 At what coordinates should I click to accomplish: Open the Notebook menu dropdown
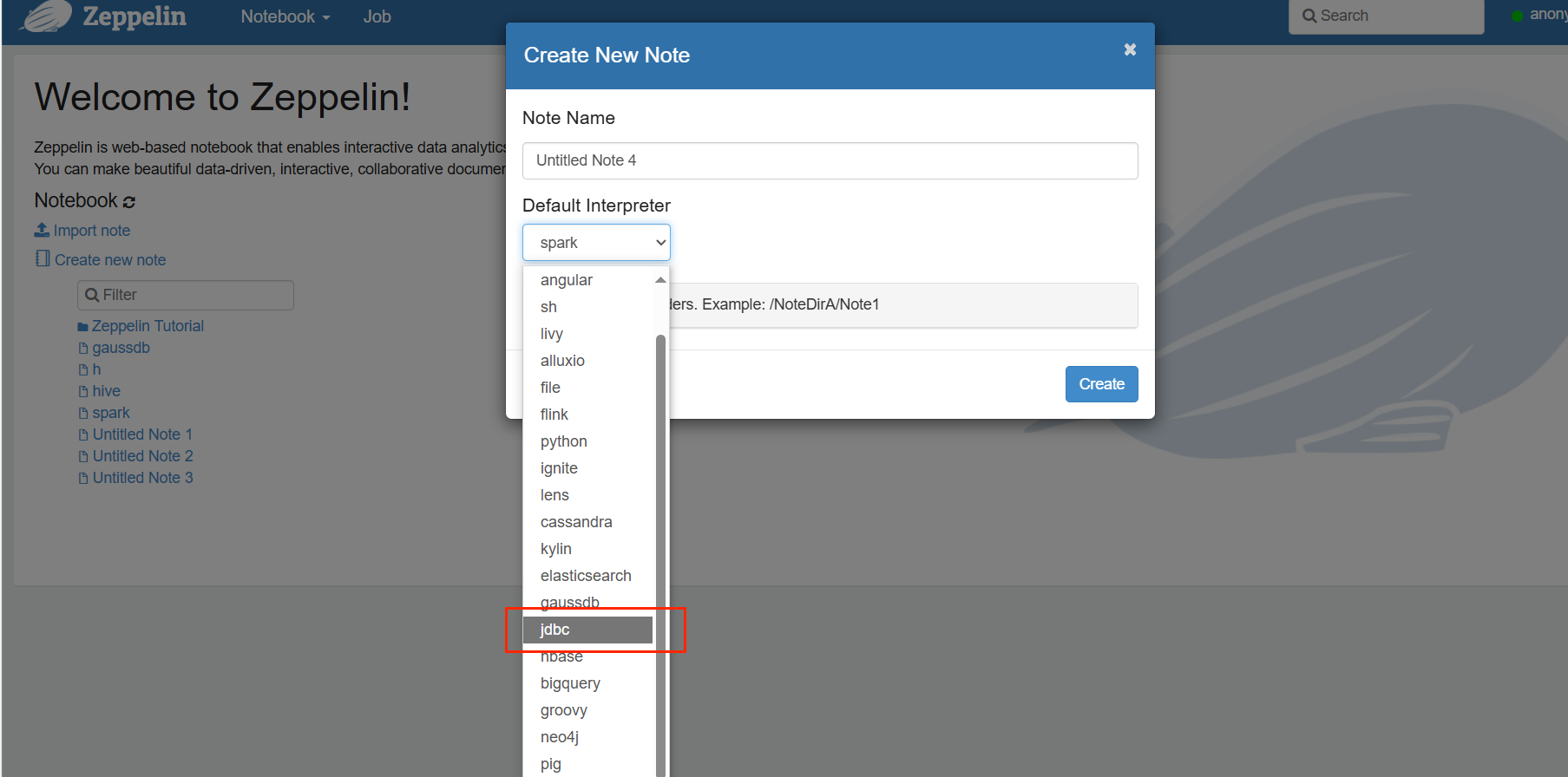(285, 16)
